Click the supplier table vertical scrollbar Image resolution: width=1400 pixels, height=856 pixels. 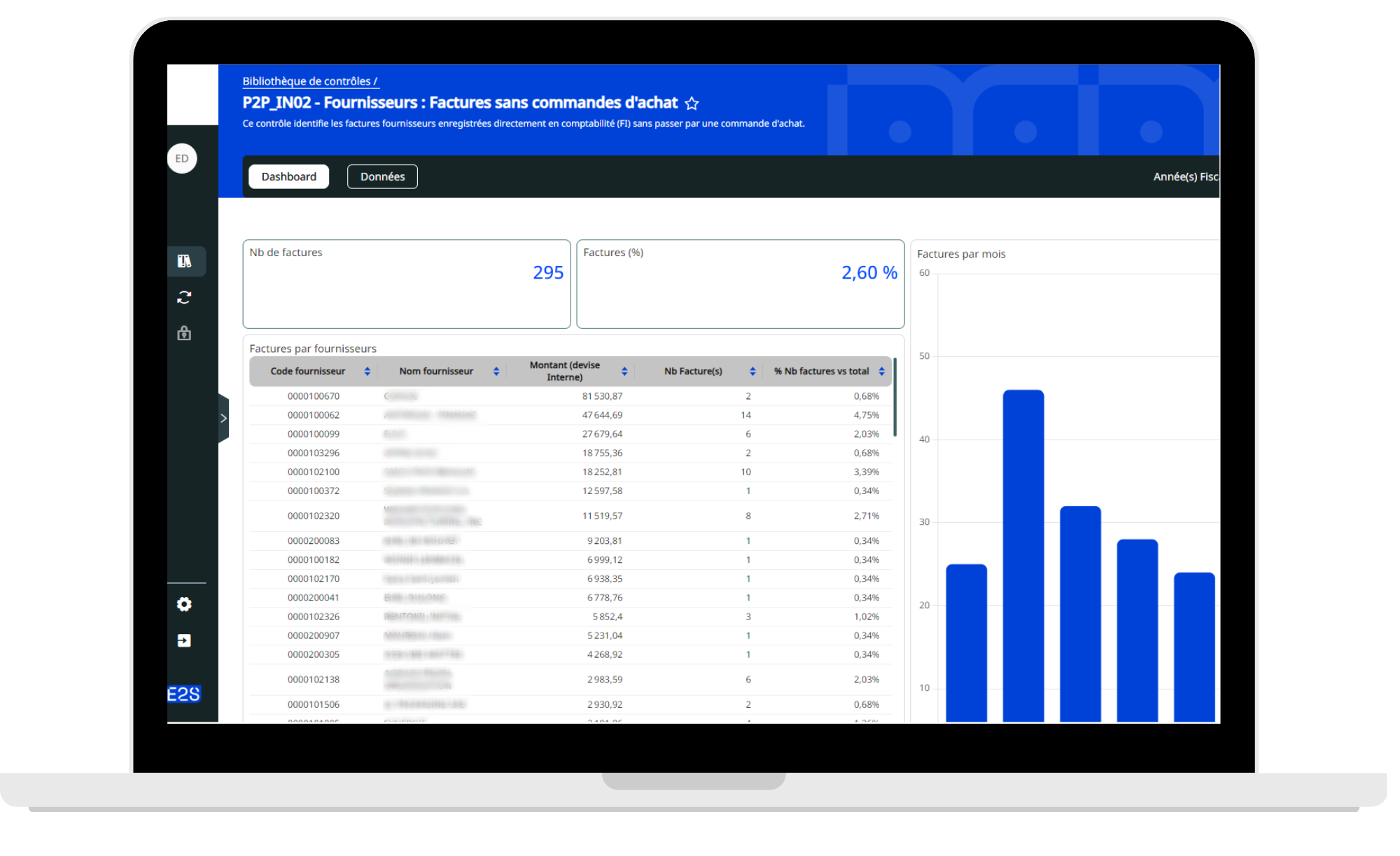[x=895, y=398]
